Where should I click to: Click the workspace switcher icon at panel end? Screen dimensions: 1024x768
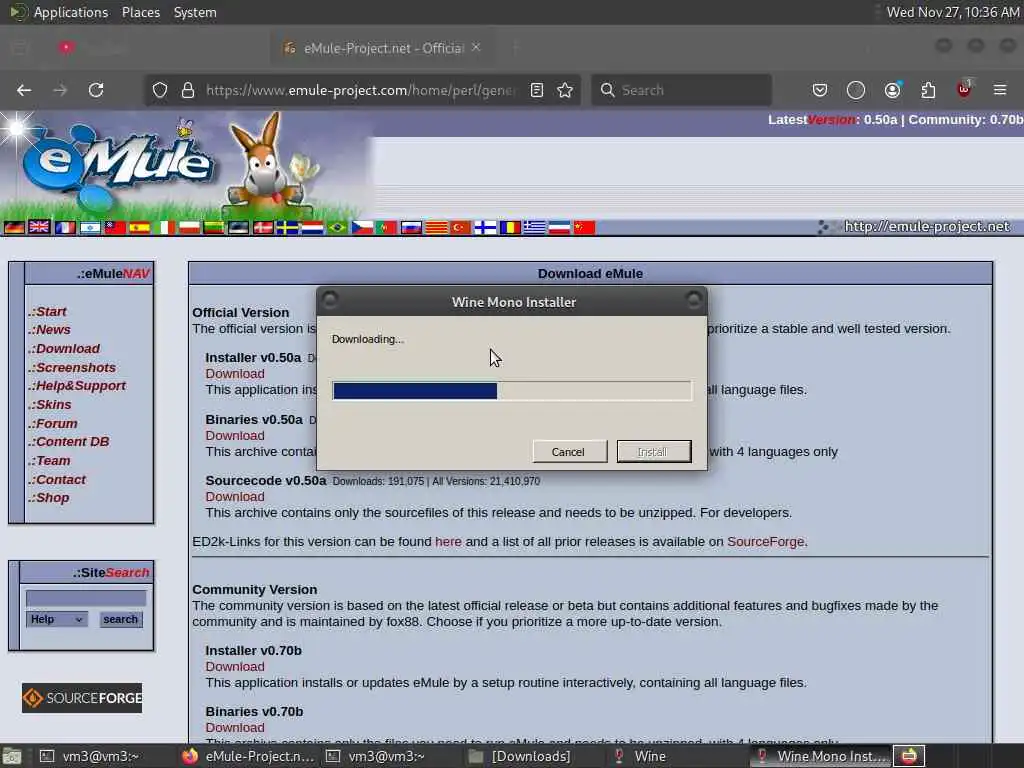point(909,756)
